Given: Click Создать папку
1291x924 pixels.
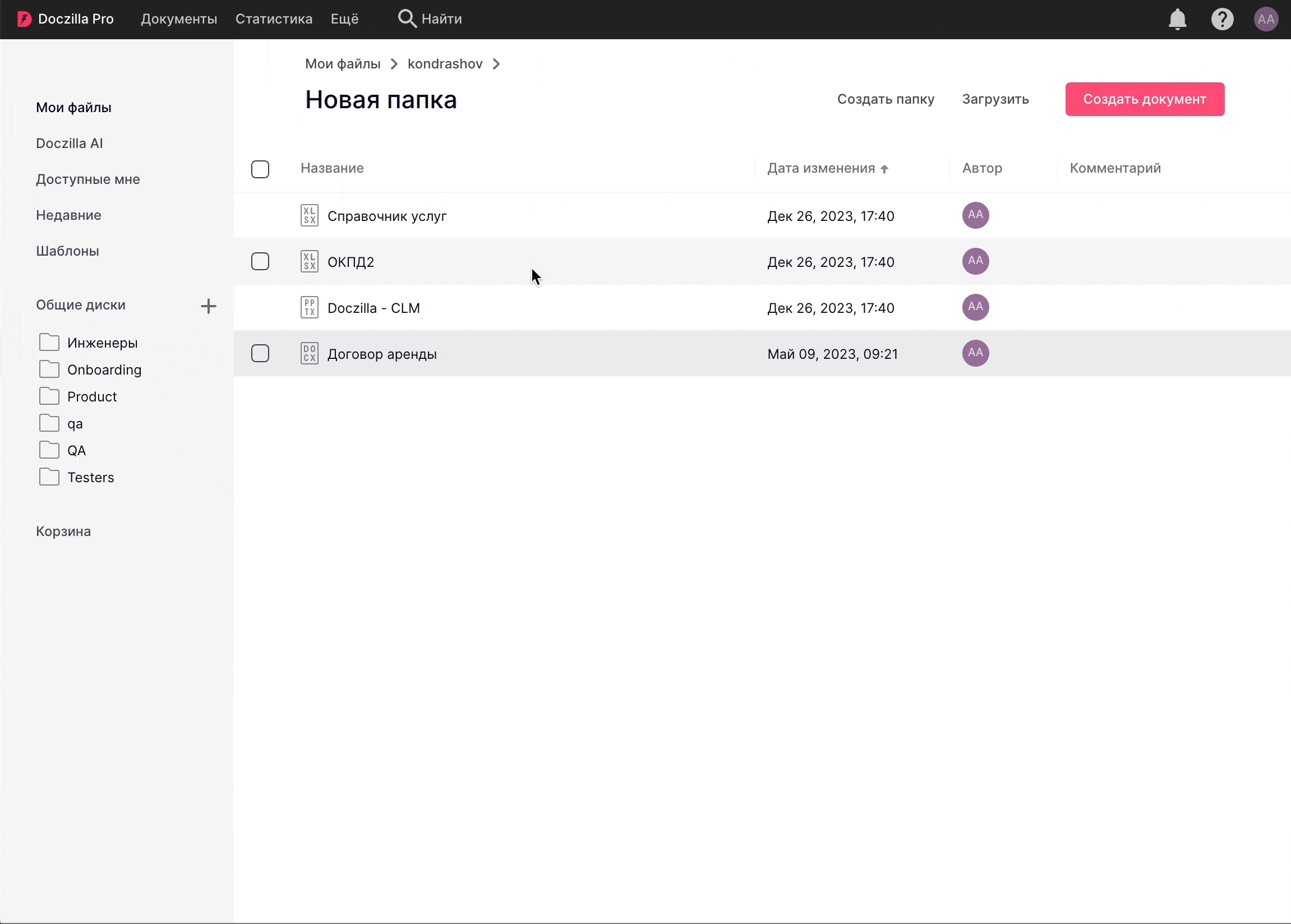Looking at the screenshot, I should (x=886, y=99).
